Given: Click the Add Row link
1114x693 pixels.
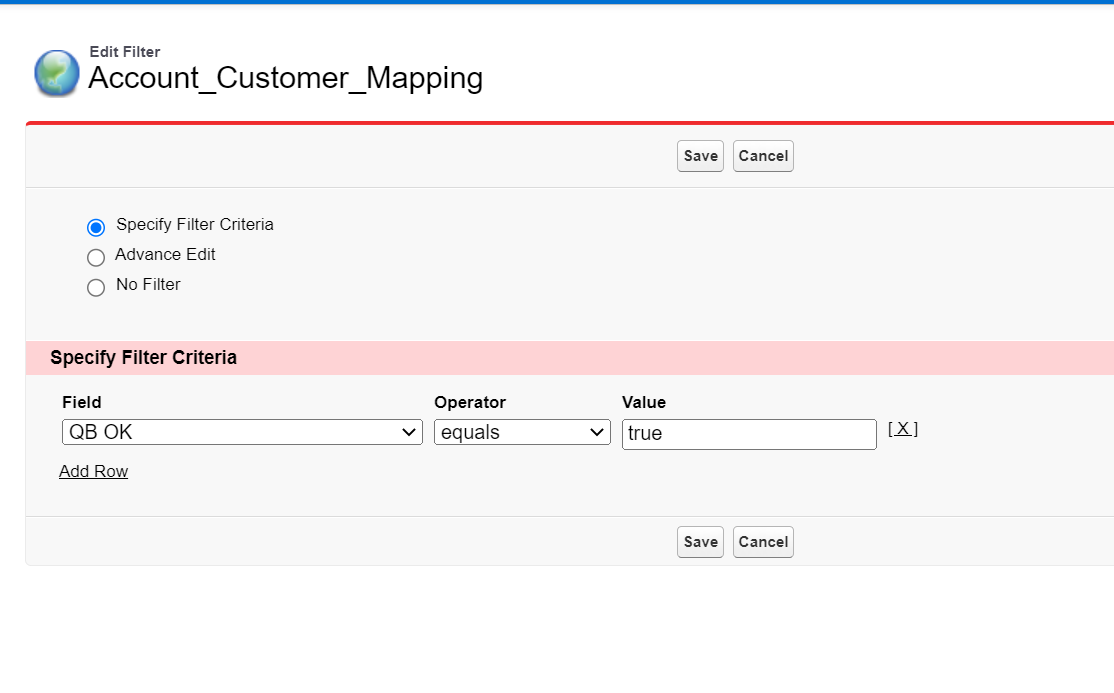Looking at the screenshot, I should [x=93, y=471].
